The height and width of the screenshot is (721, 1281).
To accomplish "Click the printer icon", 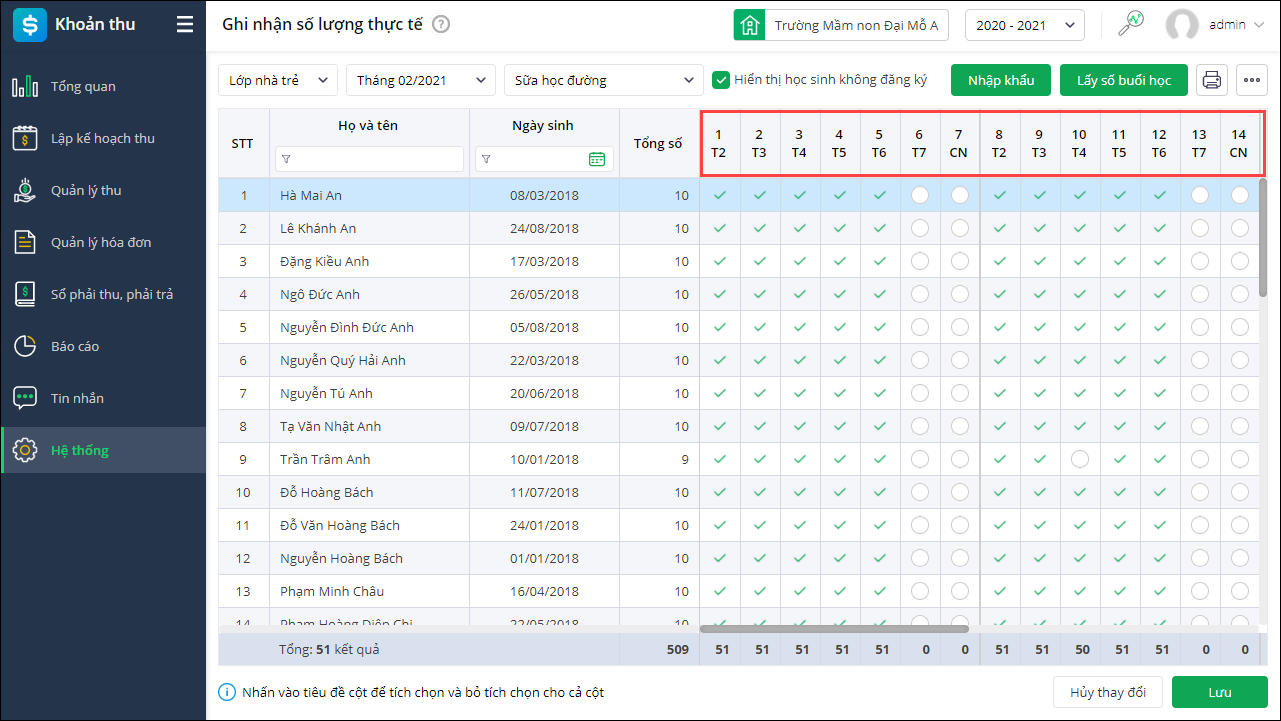I will [x=1212, y=80].
